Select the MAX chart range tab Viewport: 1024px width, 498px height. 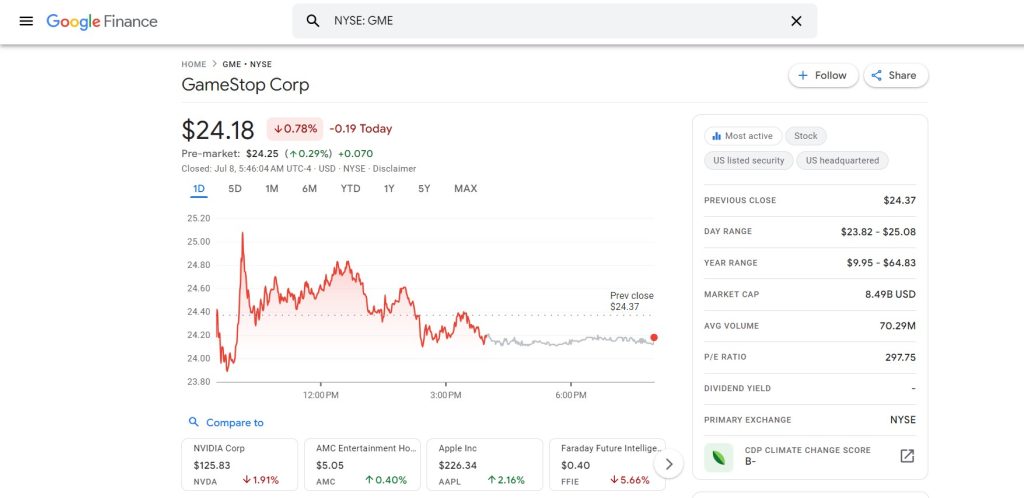(466, 189)
